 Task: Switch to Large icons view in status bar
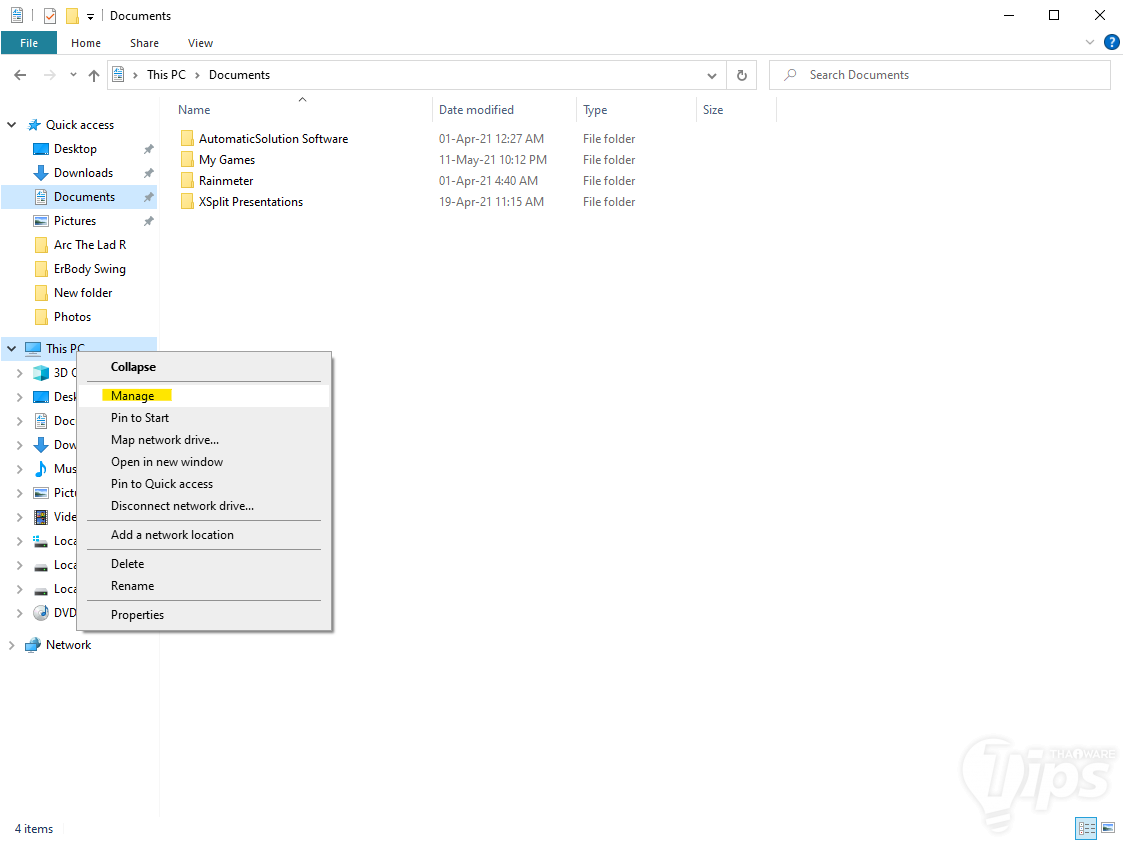click(x=1108, y=828)
